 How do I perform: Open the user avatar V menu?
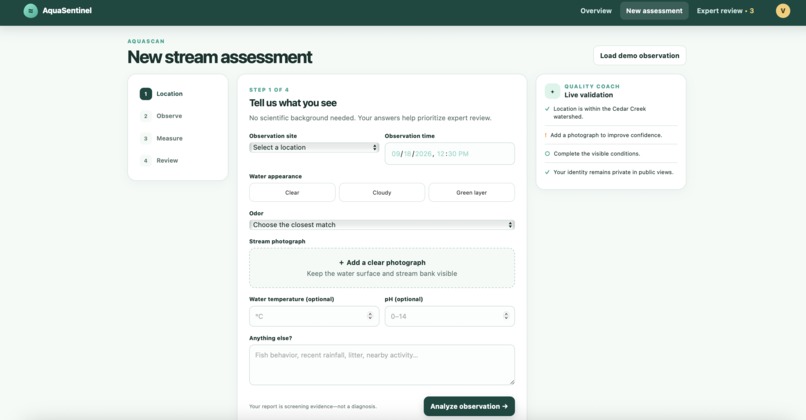pyautogui.click(x=782, y=10)
